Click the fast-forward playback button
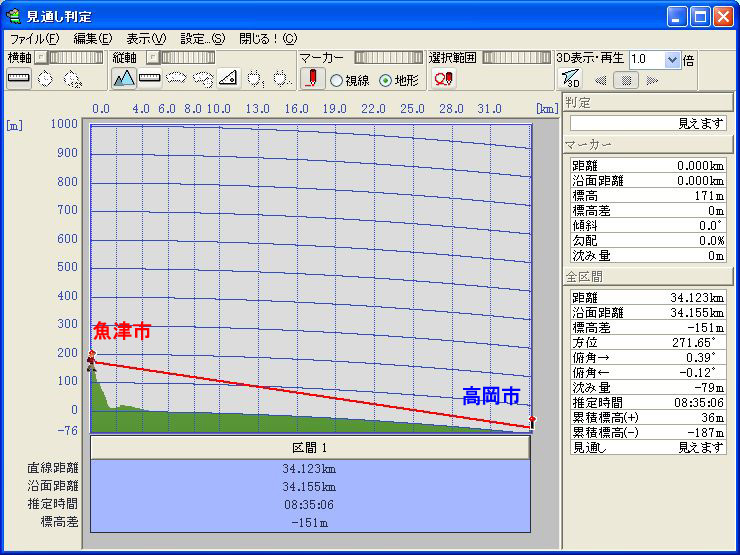Screen dimensions: 740x555 coord(652,80)
